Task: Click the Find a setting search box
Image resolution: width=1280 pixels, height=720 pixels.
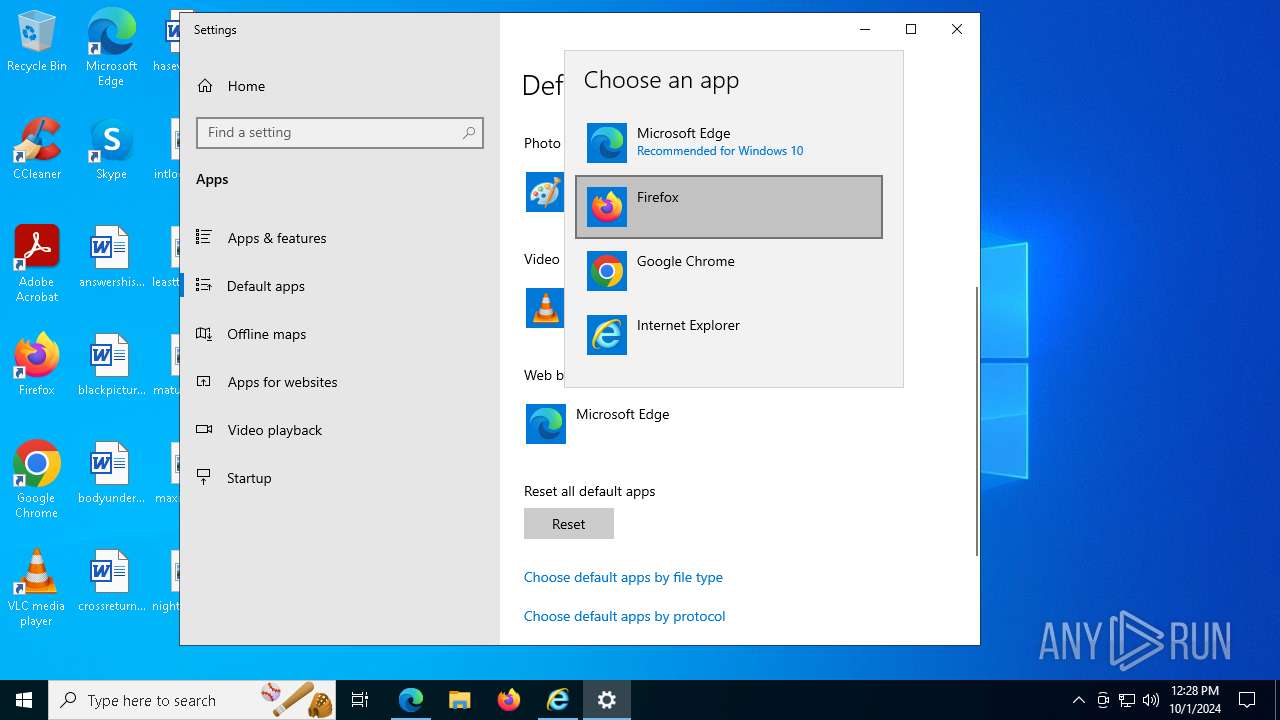Action: click(330, 133)
